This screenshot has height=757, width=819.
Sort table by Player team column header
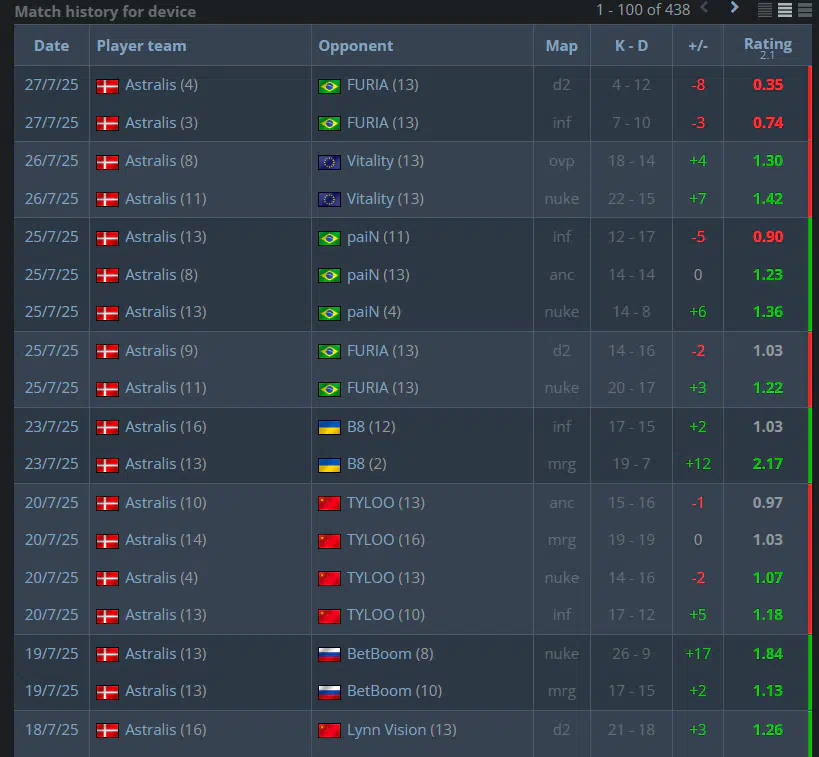[141, 46]
